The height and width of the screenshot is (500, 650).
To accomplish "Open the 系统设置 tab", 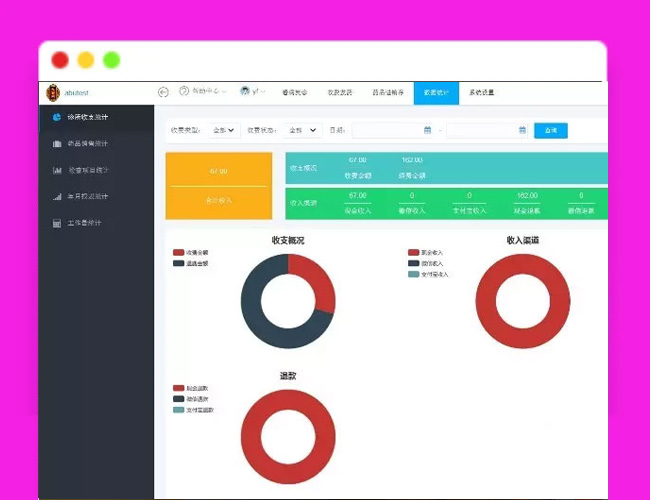I will [481, 92].
